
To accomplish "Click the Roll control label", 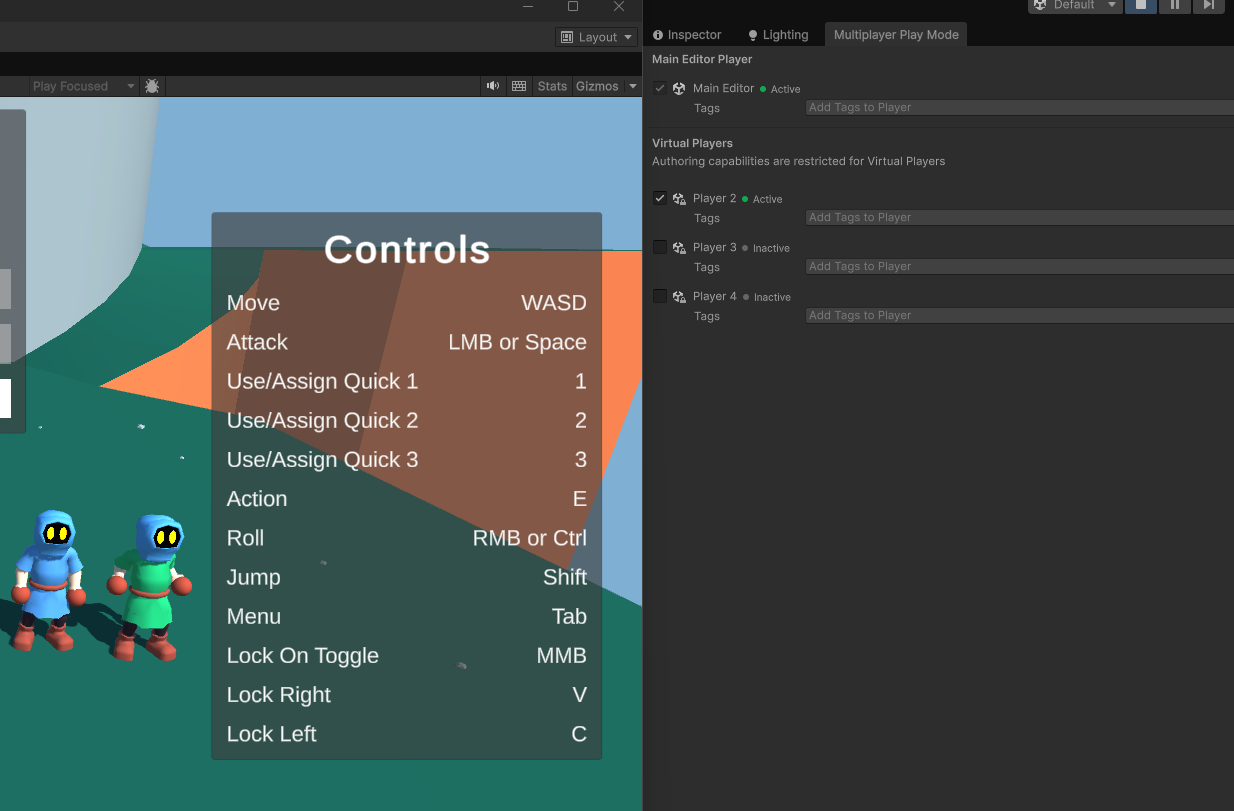I will click(245, 538).
